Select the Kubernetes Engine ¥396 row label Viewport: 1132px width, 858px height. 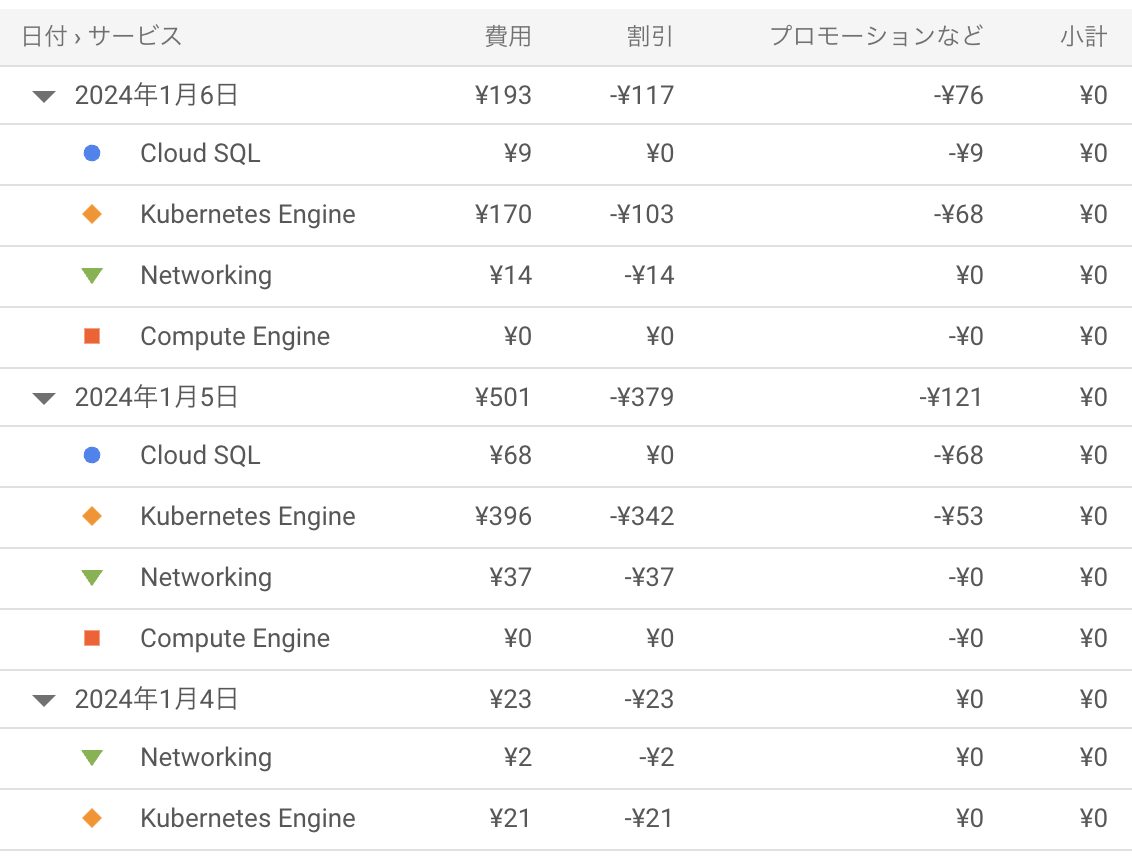click(248, 517)
